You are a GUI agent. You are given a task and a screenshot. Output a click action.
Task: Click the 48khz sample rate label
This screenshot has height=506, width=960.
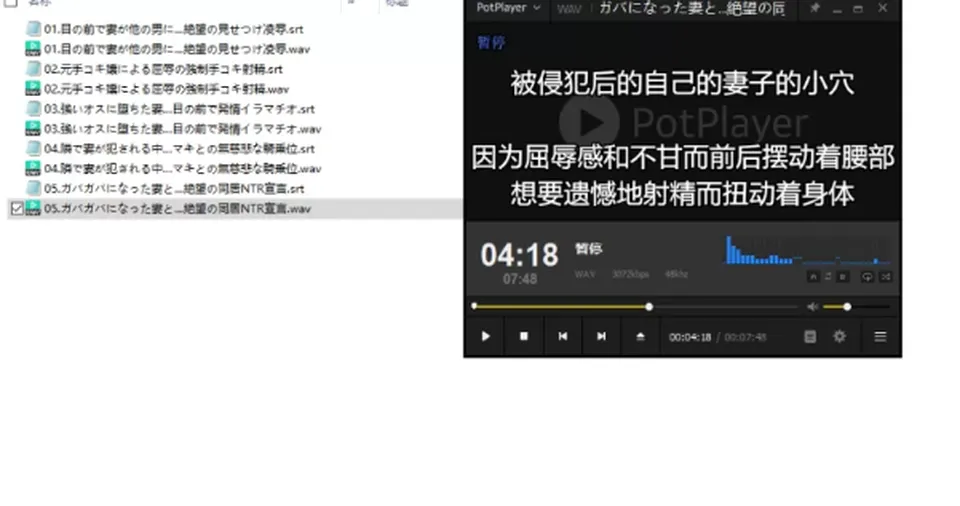[677, 274]
